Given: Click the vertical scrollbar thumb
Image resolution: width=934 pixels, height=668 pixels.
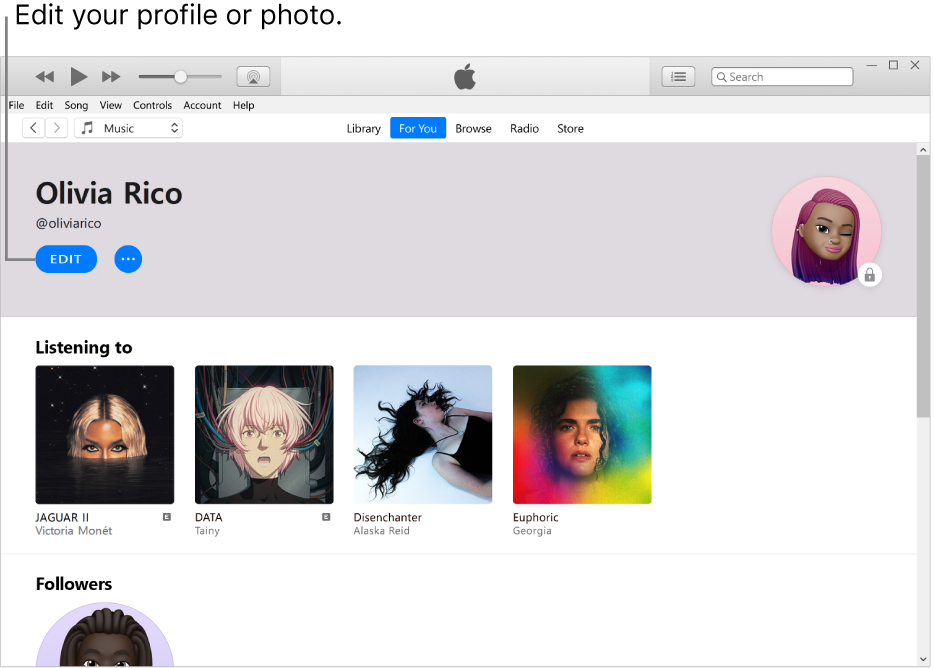Looking at the screenshot, I should 923,287.
